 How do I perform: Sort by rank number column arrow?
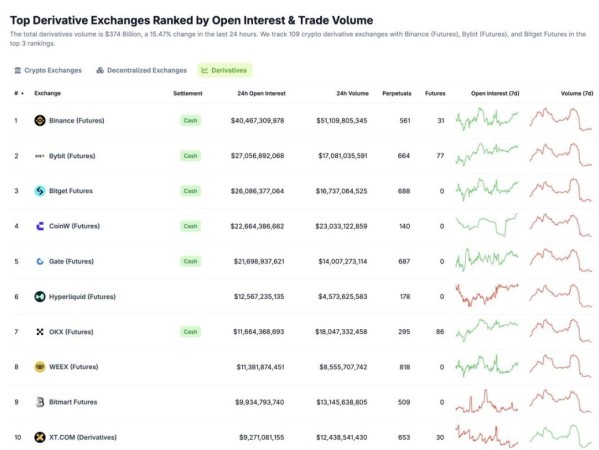[x=23, y=93]
